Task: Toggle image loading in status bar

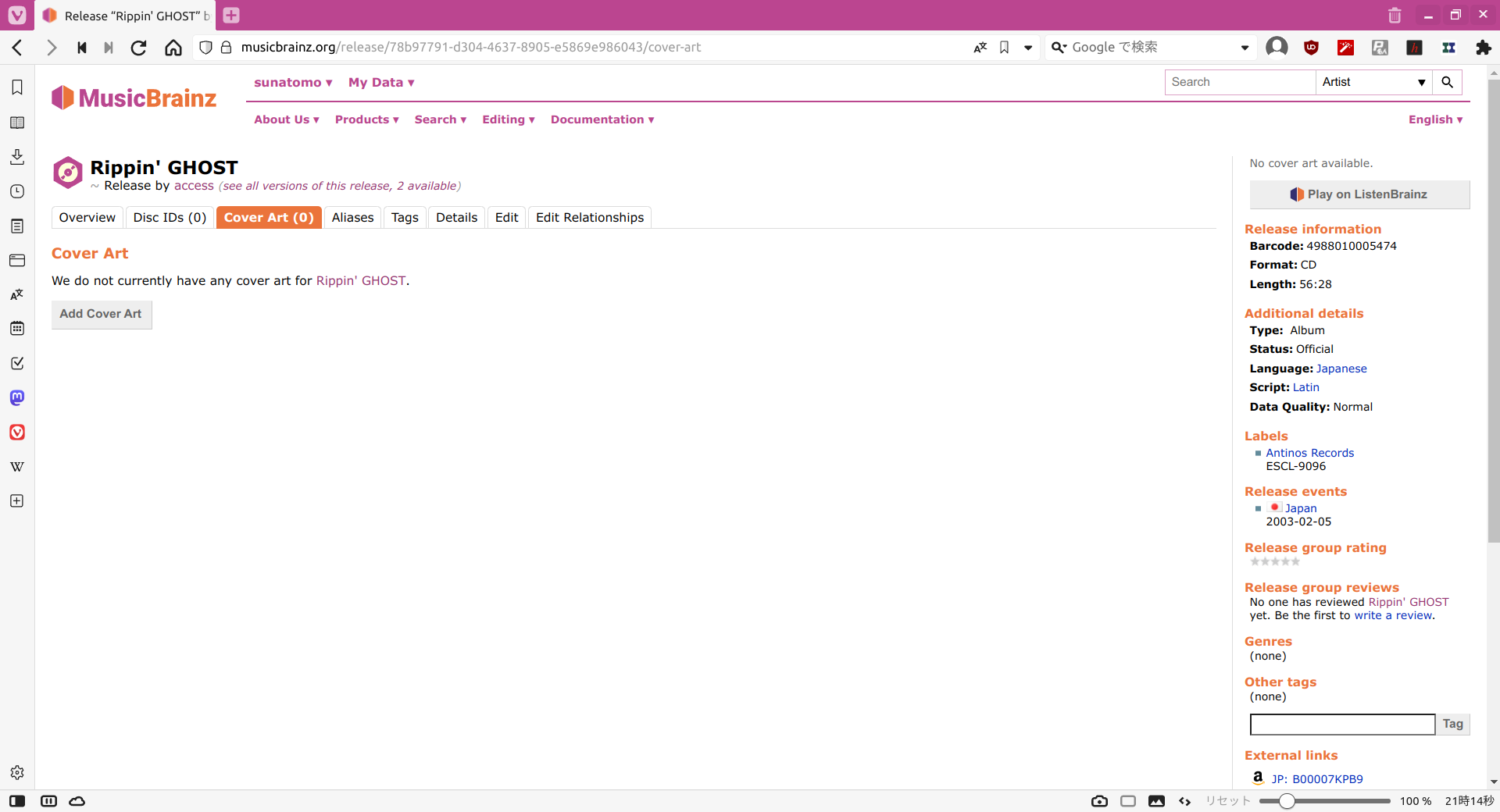Action: pyautogui.click(x=1157, y=801)
